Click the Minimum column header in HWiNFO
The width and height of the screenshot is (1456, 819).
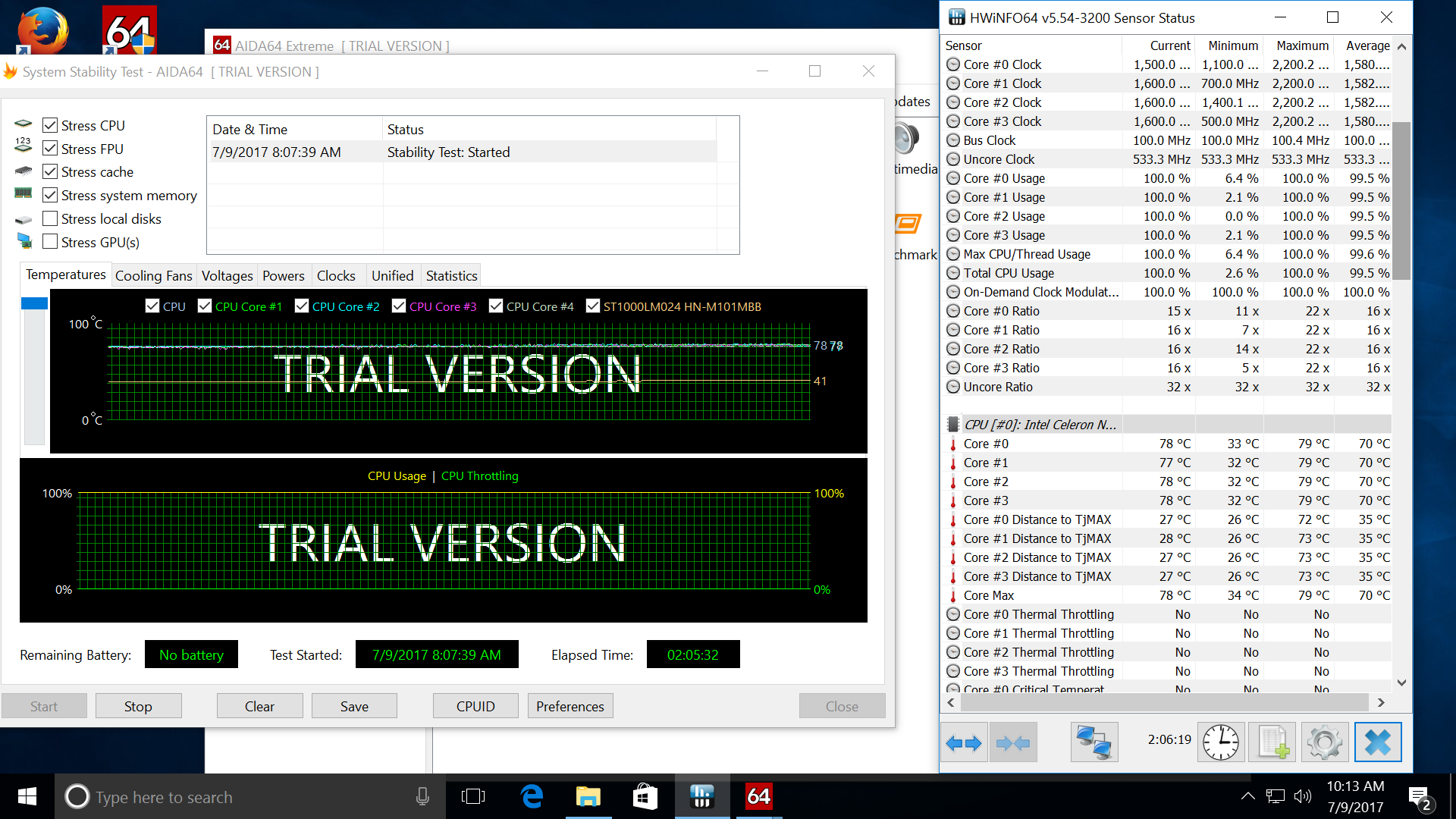click(x=1232, y=45)
